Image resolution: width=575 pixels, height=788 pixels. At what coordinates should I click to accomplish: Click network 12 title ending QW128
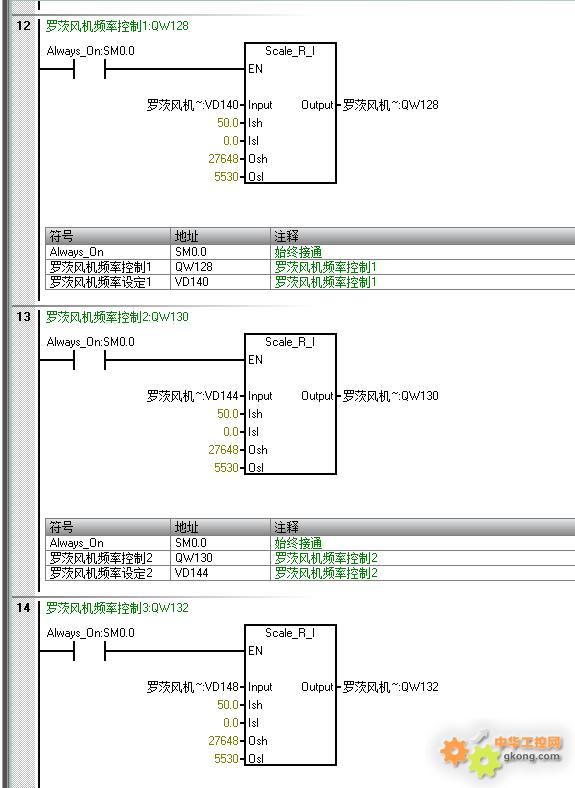[117, 26]
